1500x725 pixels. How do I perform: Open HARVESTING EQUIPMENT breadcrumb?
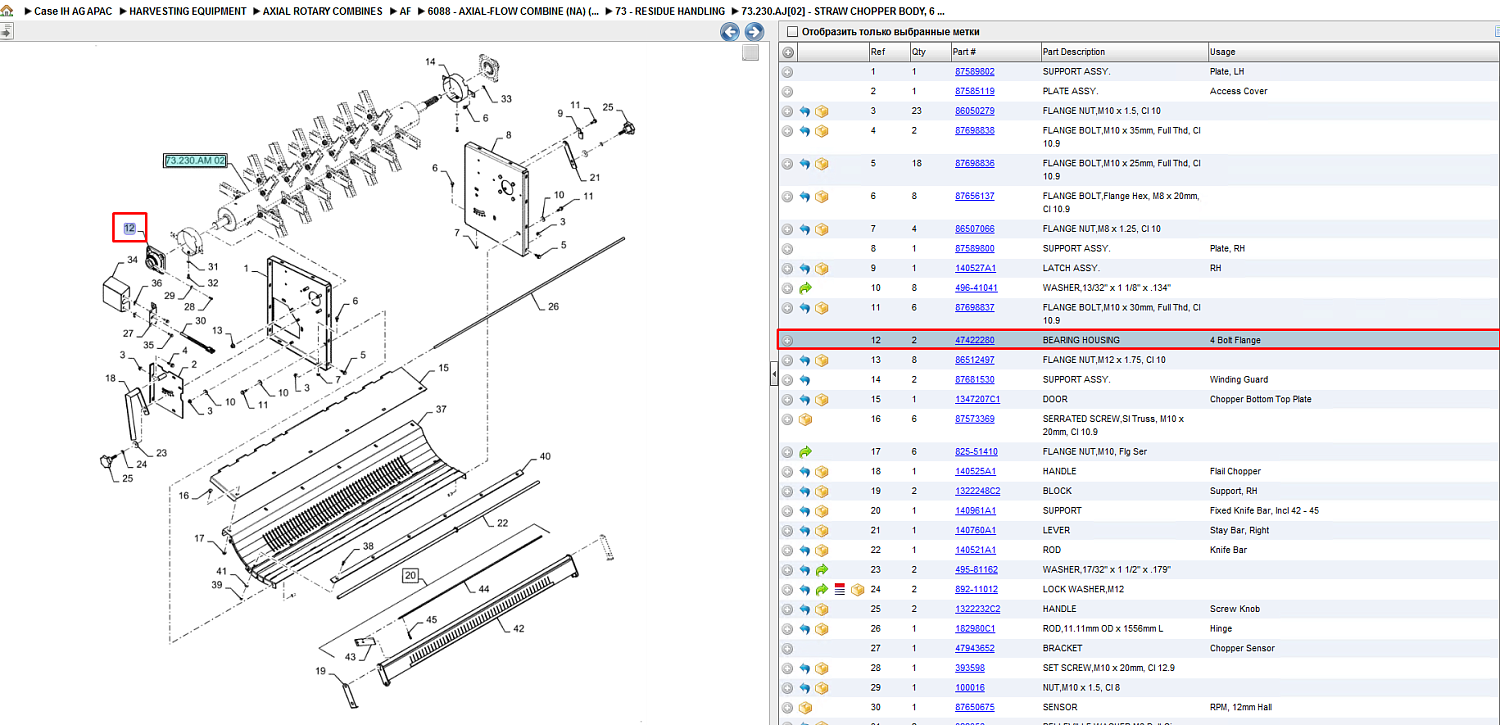pos(188,11)
